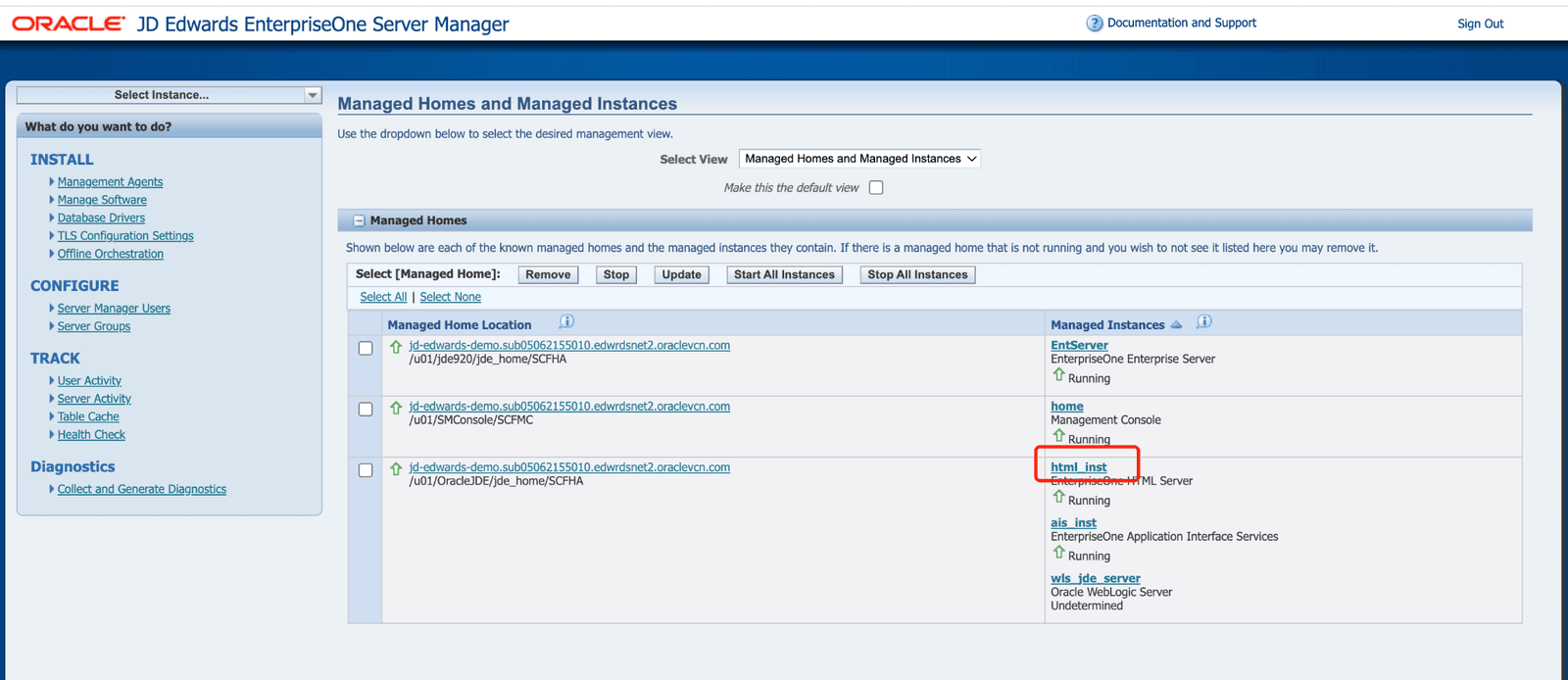Open Documentation and Support link
Image resolution: width=1568 pixels, height=680 pixels.
click(x=1181, y=23)
